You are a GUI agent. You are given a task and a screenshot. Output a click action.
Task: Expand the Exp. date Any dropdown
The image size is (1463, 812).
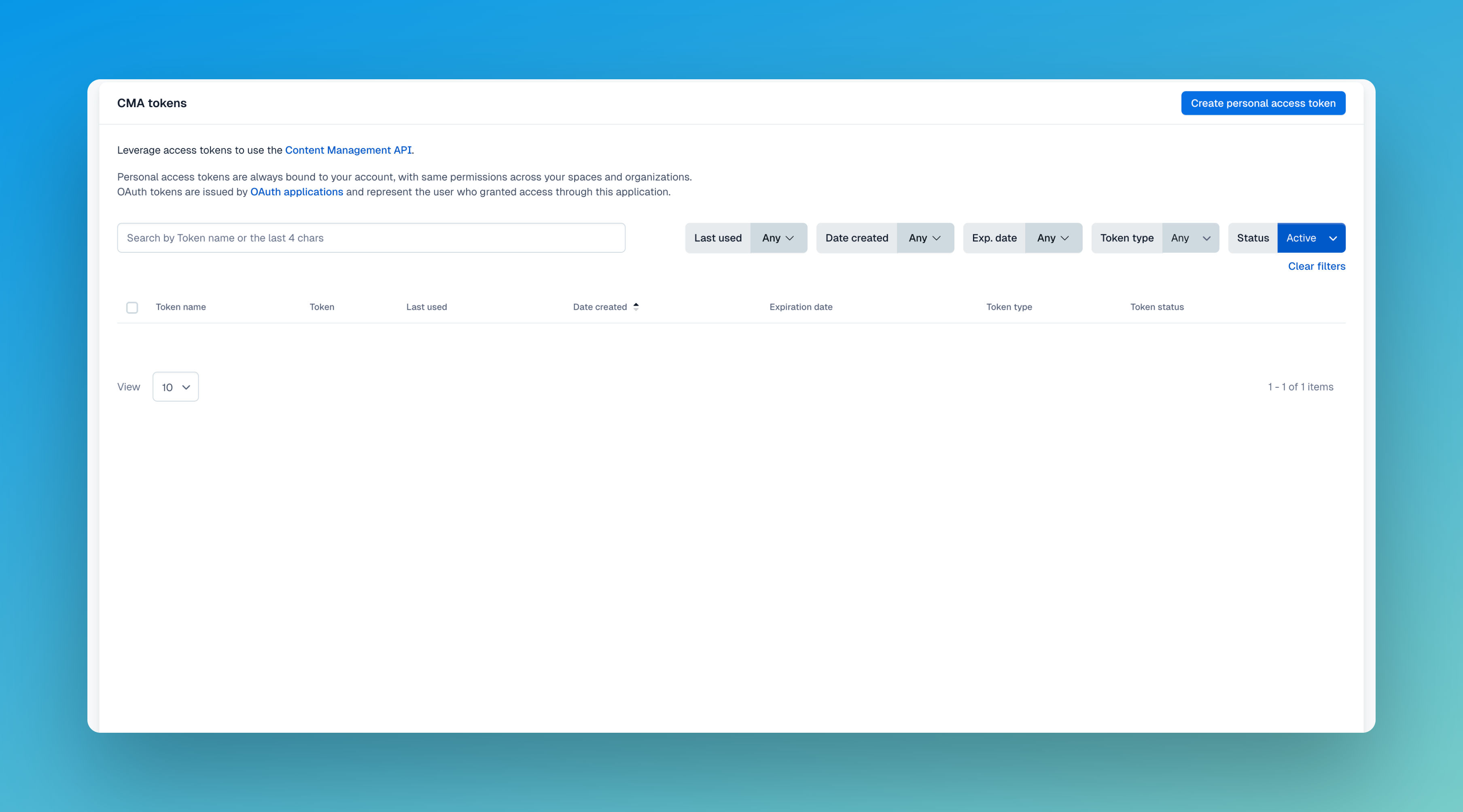click(1053, 238)
